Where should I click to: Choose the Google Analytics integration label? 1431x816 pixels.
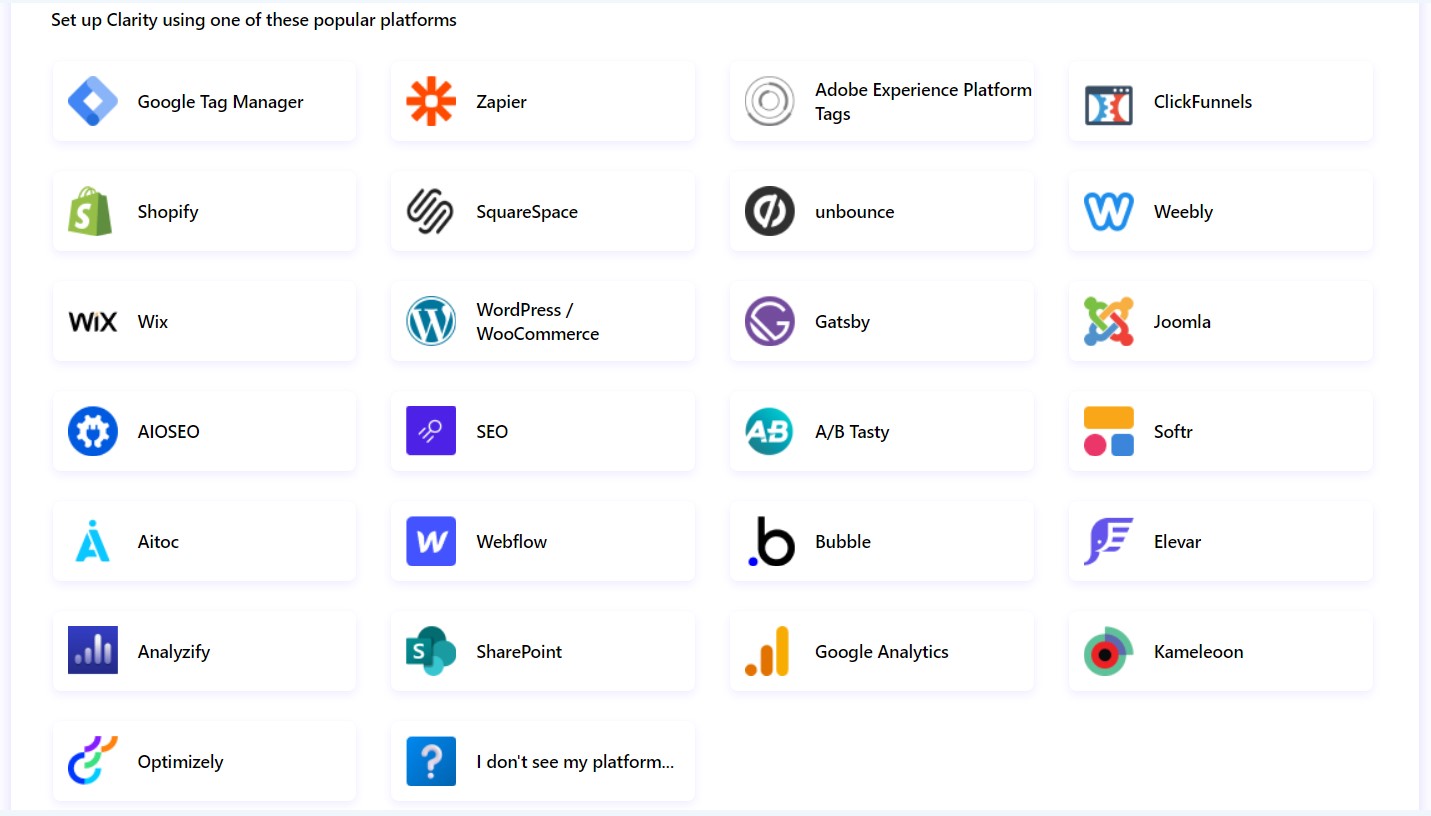tap(882, 652)
